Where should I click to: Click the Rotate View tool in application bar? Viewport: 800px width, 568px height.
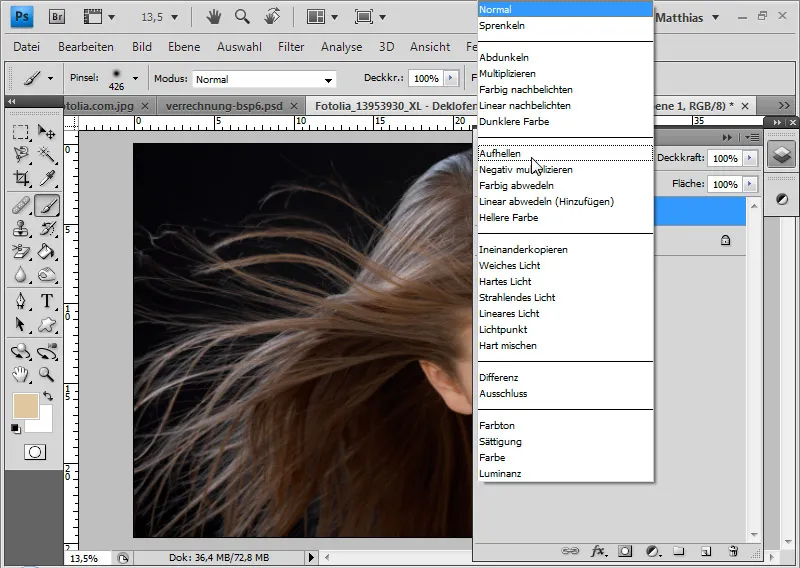pyautogui.click(x=271, y=17)
